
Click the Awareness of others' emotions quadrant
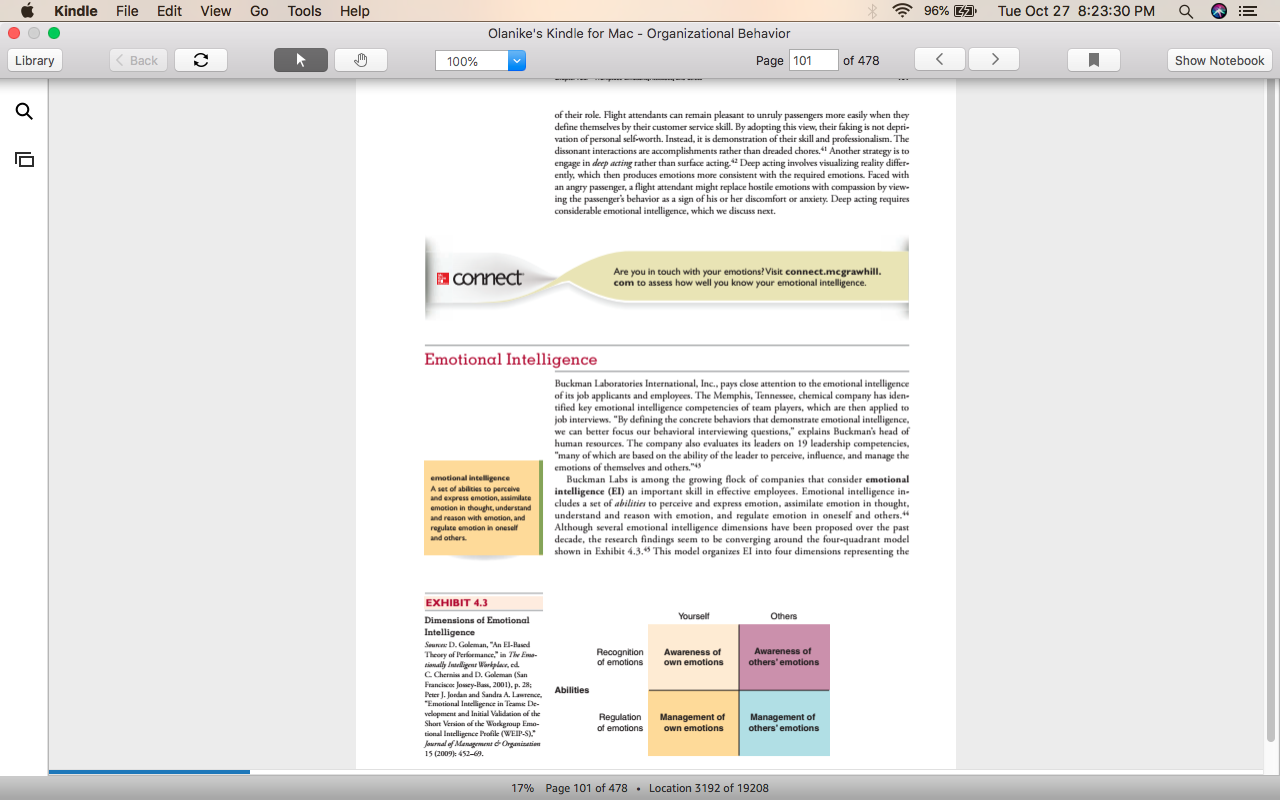coord(784,657)
